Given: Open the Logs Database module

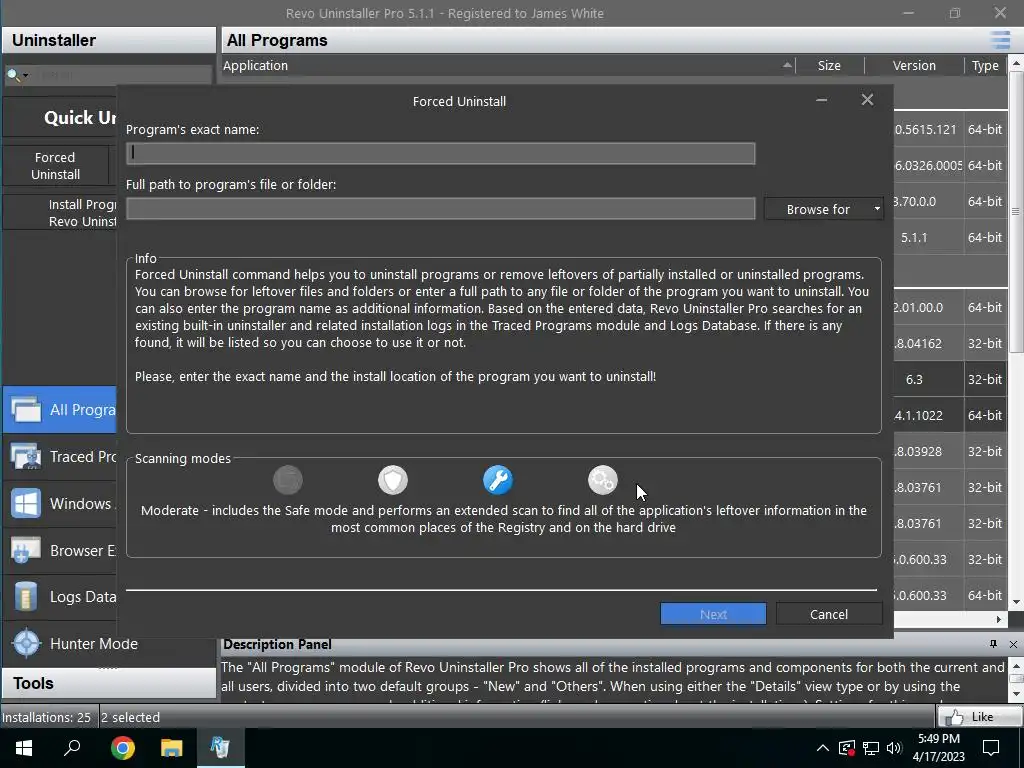Looking at the screenshot, I should pyautogui.click(x=60, y=597).
